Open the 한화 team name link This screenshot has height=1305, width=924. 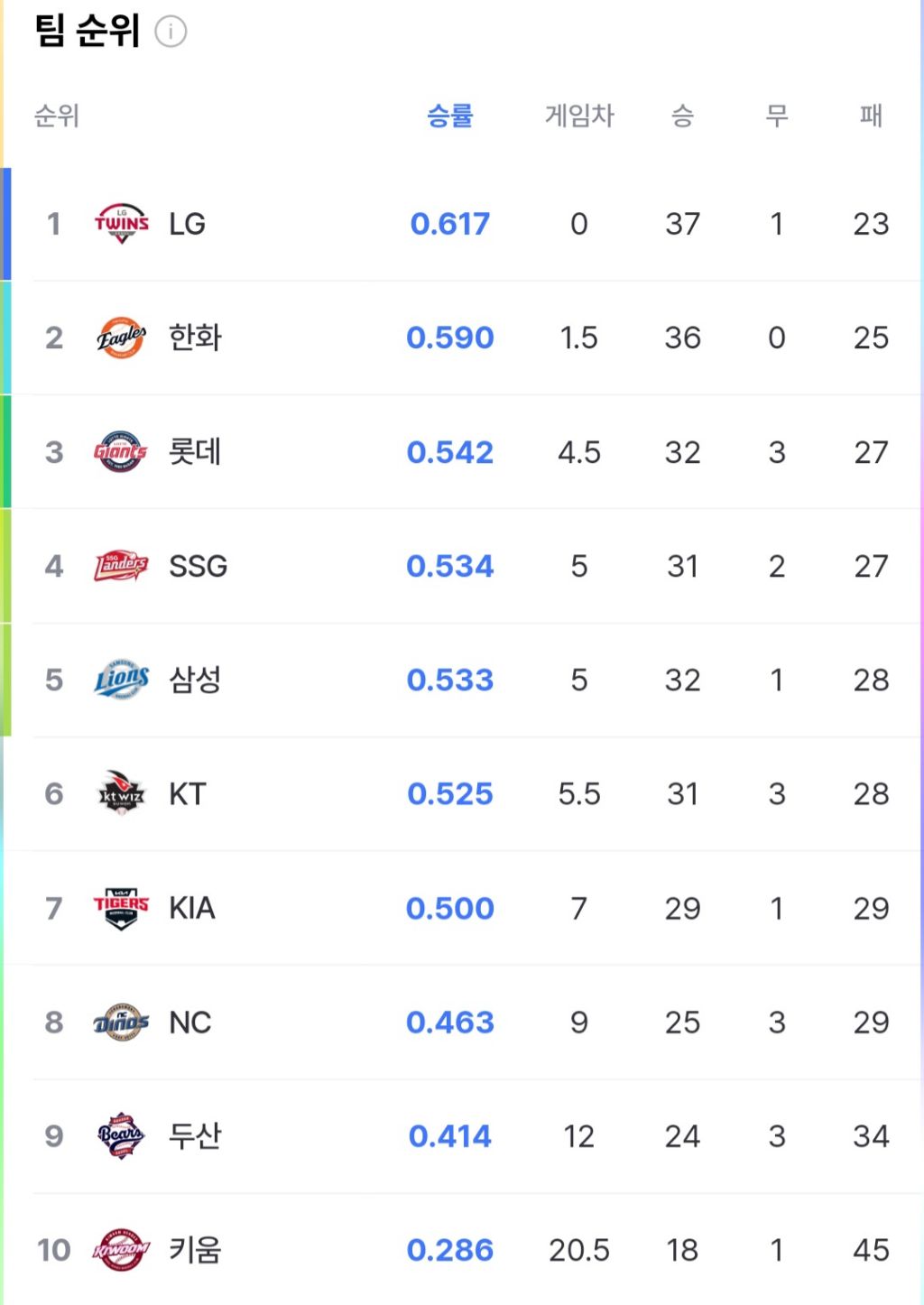point(195,338)
